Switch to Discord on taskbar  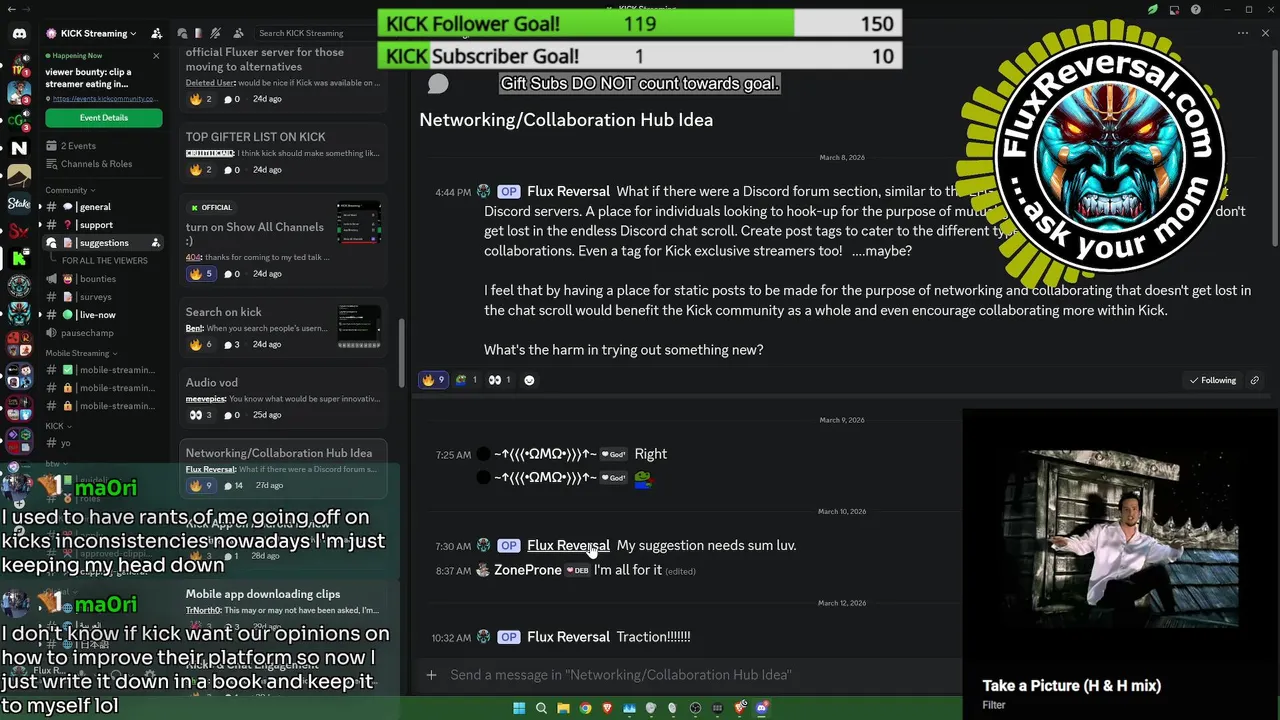coord(762,708)
